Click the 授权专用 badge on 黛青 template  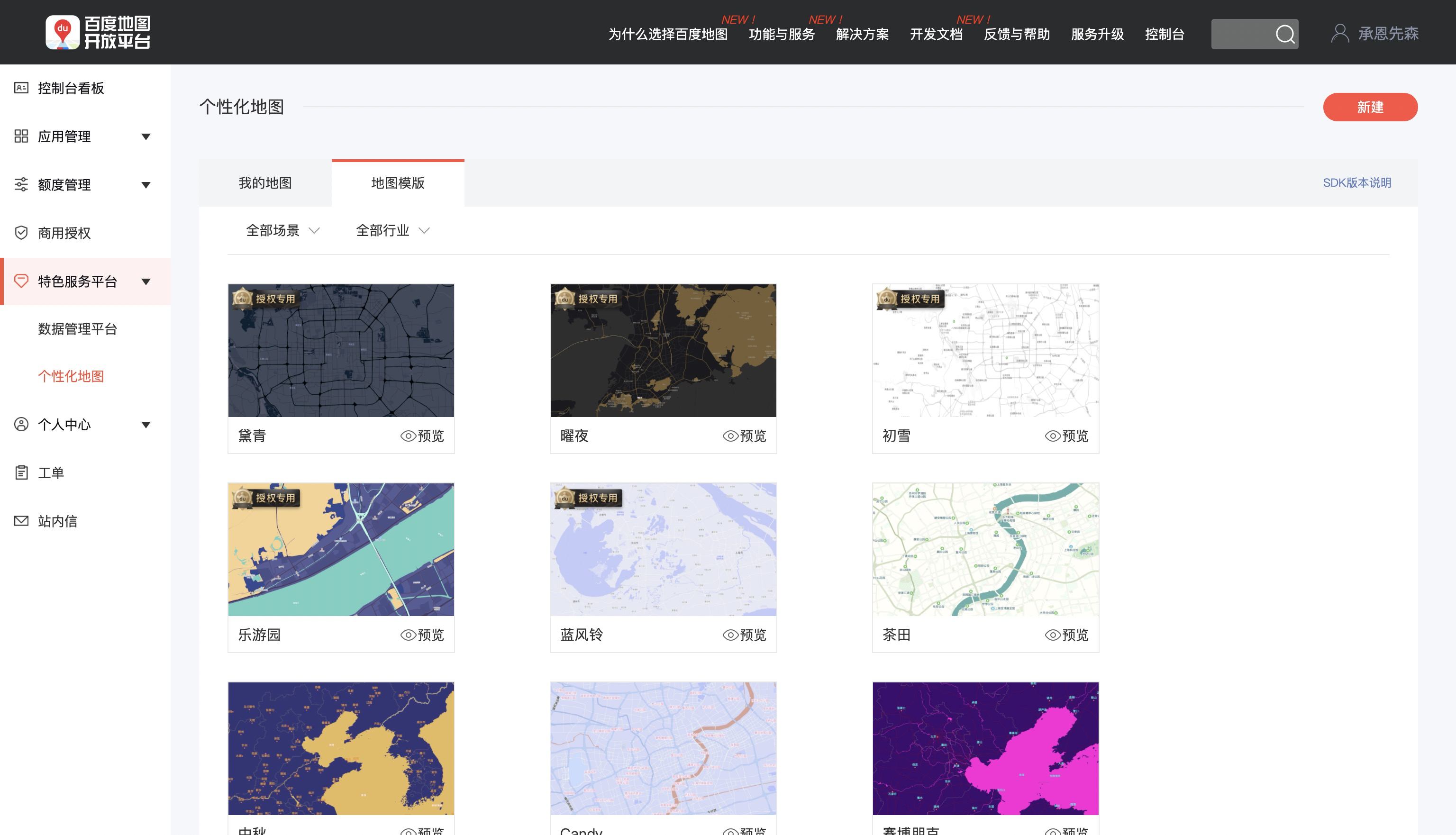pyautogui.click(x=265, y=298)
